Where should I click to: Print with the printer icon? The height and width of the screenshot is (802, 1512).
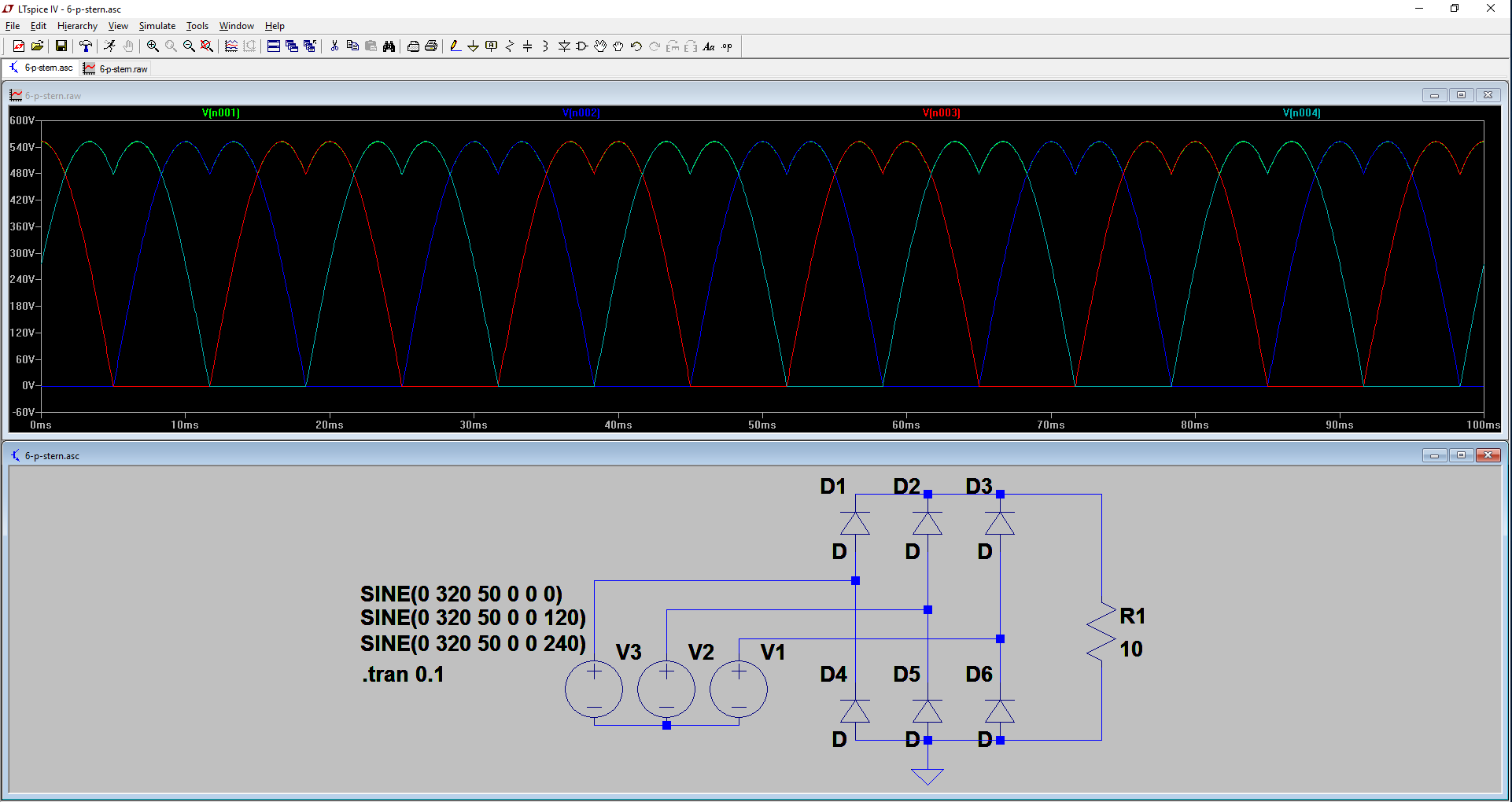[431, 46]
